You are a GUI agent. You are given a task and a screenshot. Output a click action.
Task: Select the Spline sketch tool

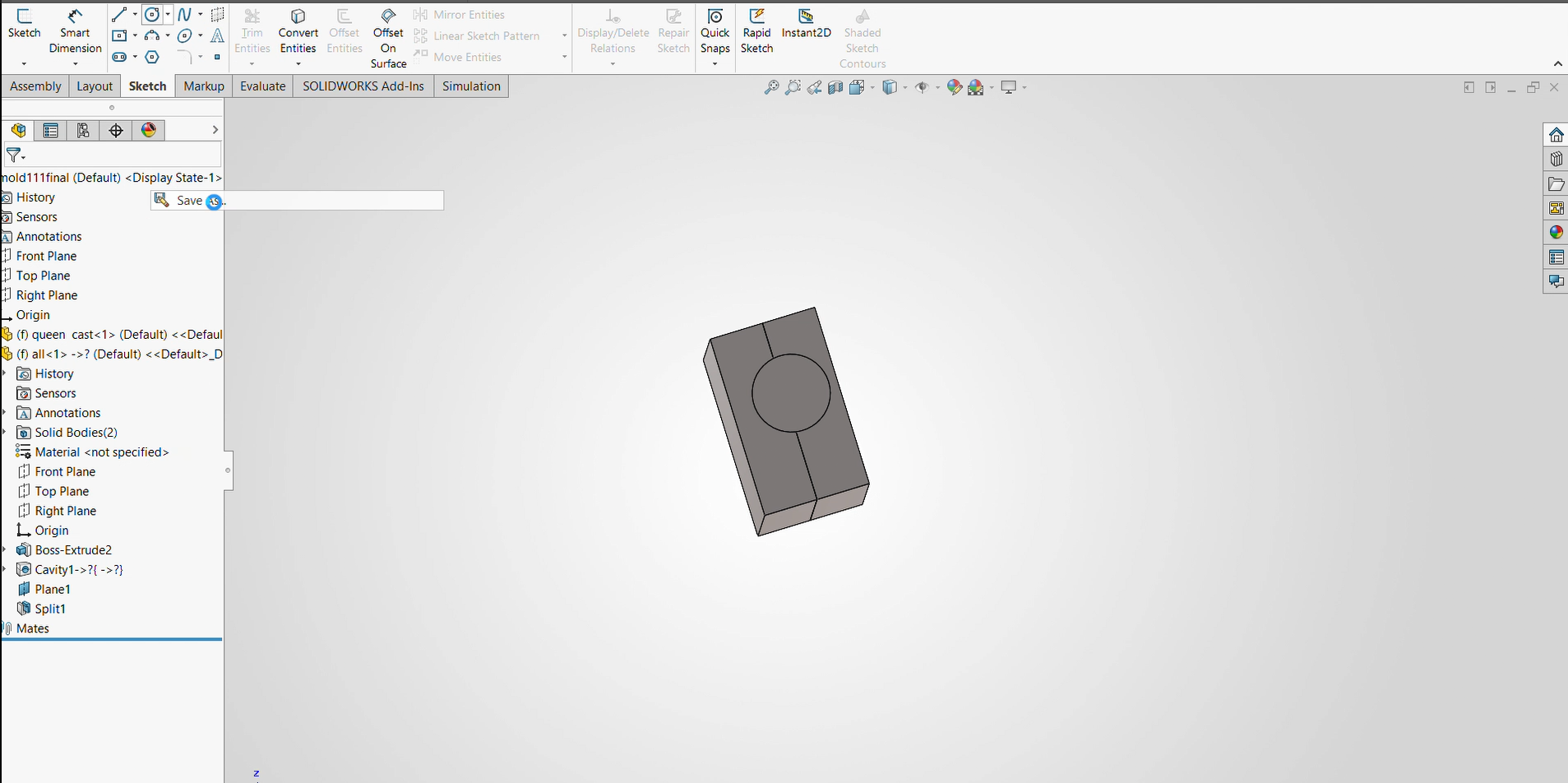[x=185, y=14]
